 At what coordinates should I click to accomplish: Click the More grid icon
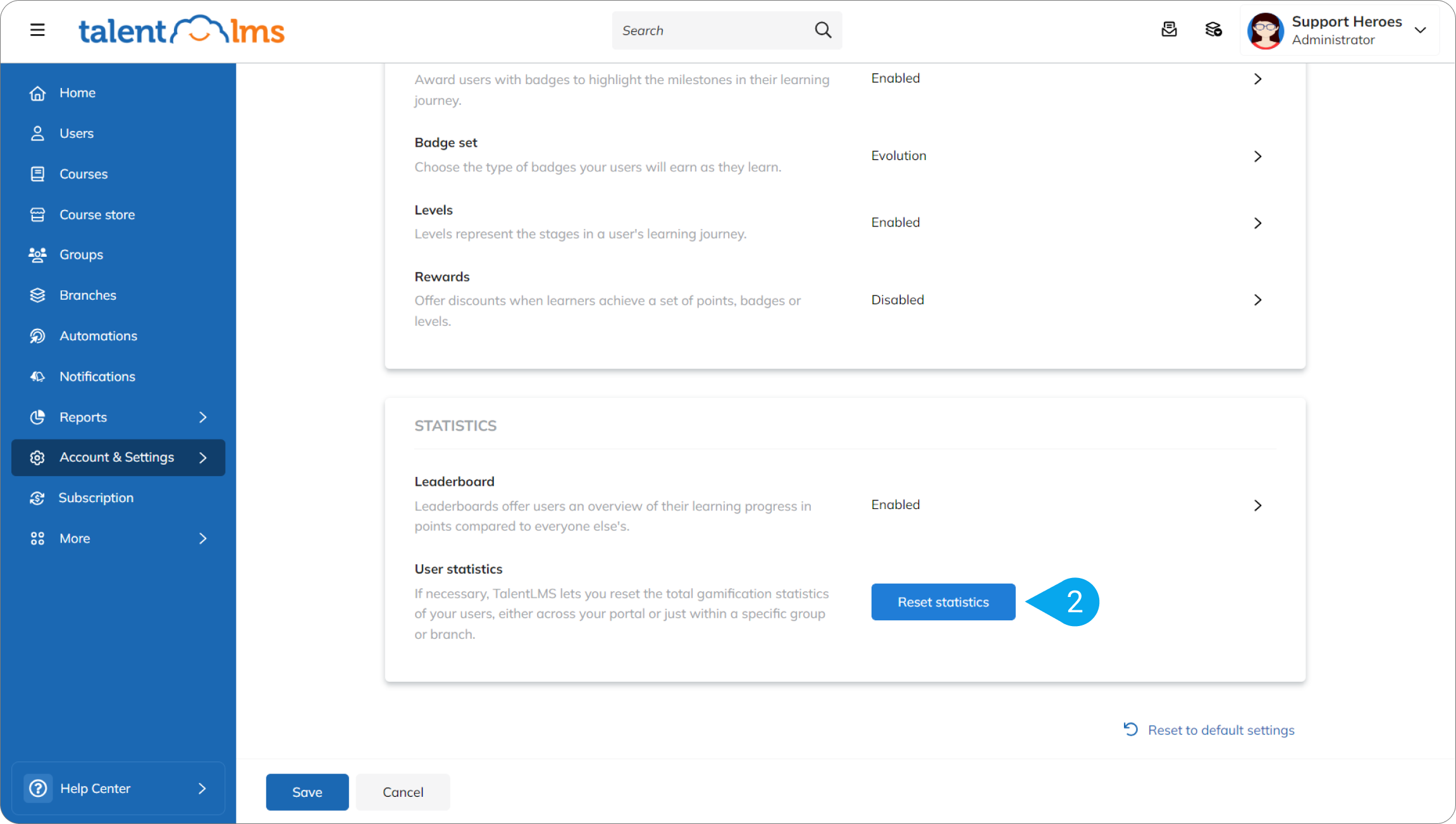[37, 538]
